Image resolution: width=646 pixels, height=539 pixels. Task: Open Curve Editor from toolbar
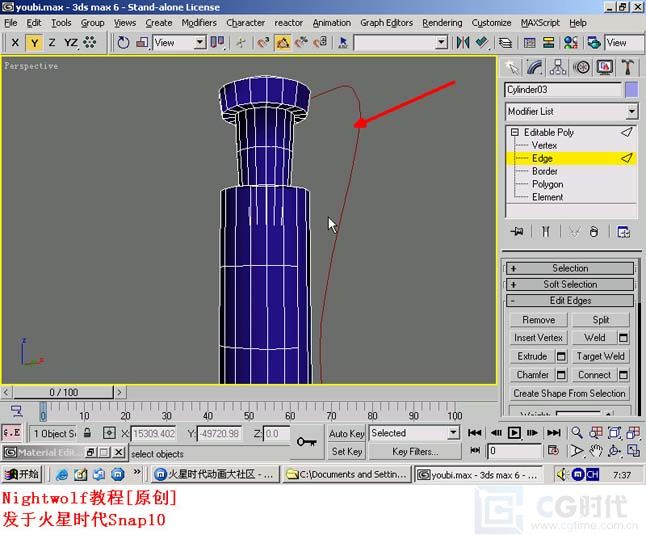point(530,42)
